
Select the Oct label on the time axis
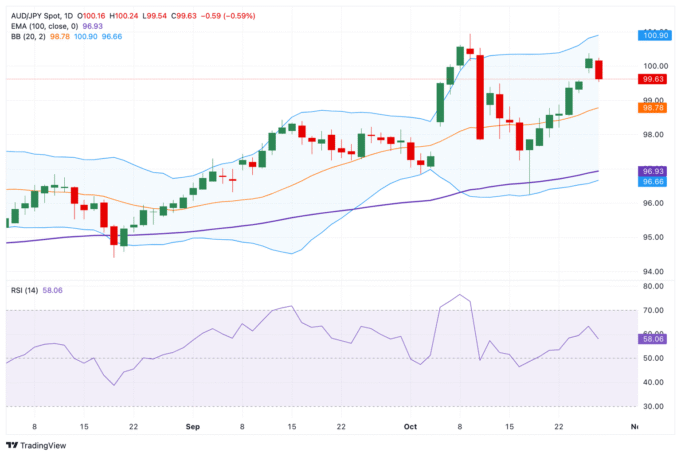pyautogui.click(x=411, y=425)
